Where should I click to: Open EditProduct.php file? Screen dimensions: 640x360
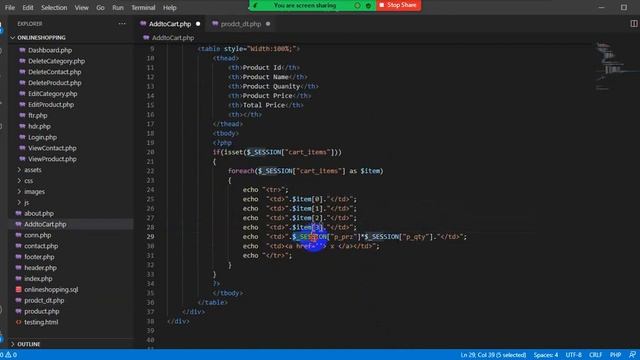51,105
